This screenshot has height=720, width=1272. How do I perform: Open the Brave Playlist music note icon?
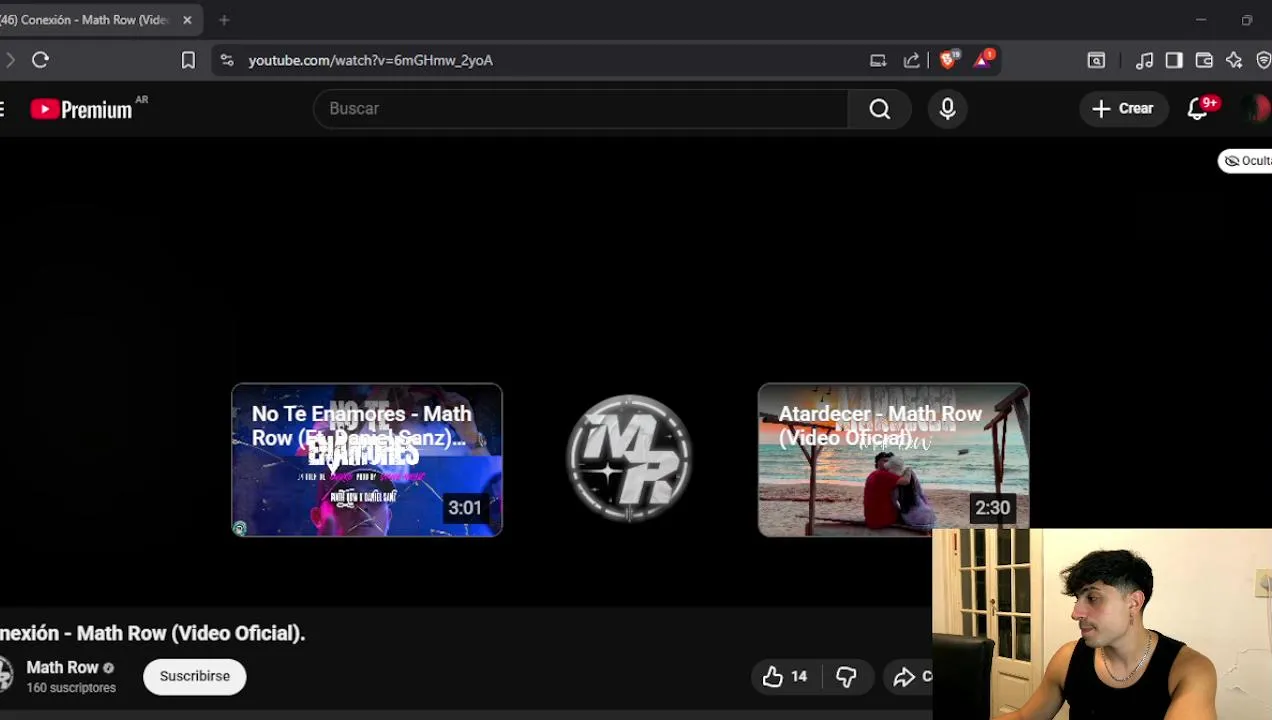tap(1145, 60)
